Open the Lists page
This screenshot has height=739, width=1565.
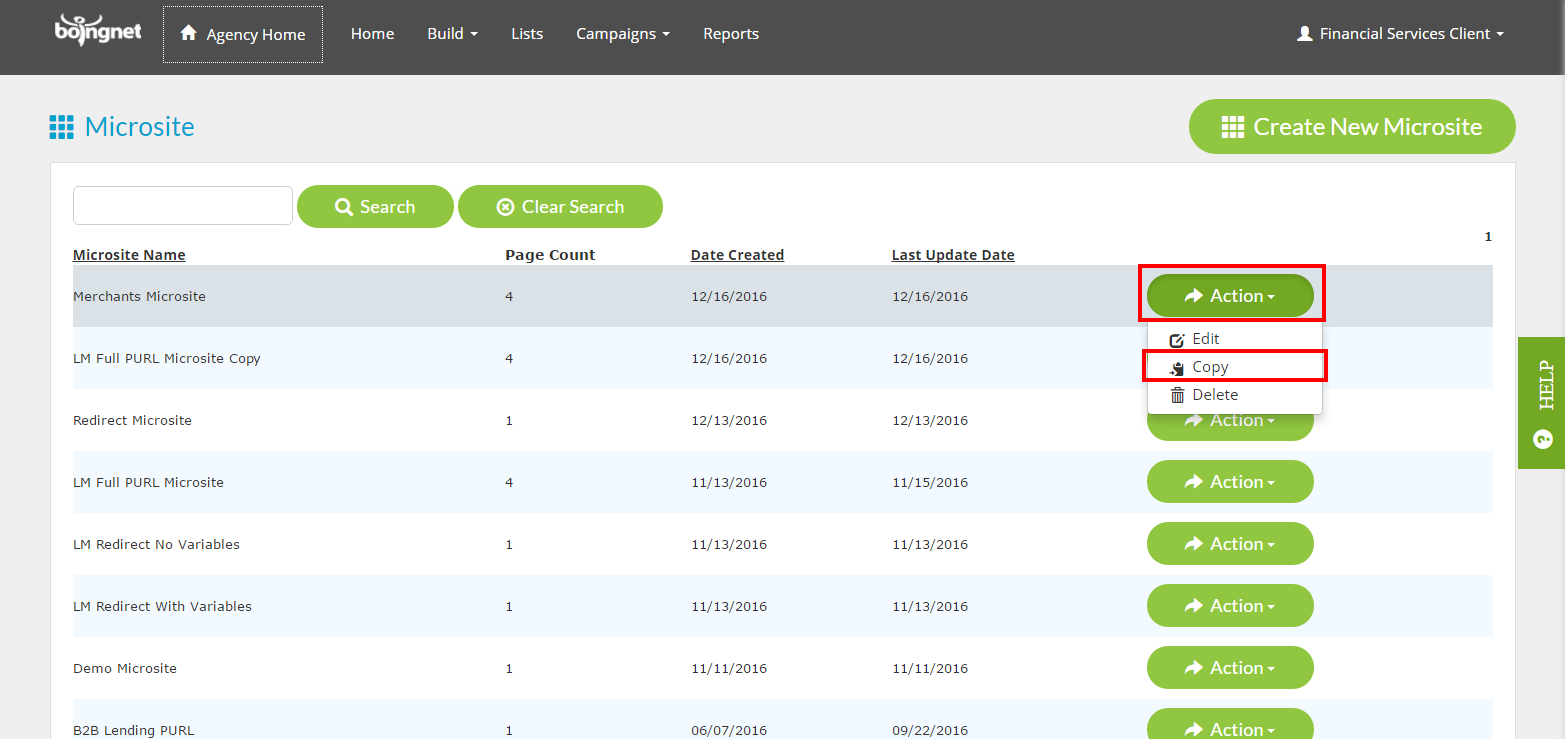[527, 34]
